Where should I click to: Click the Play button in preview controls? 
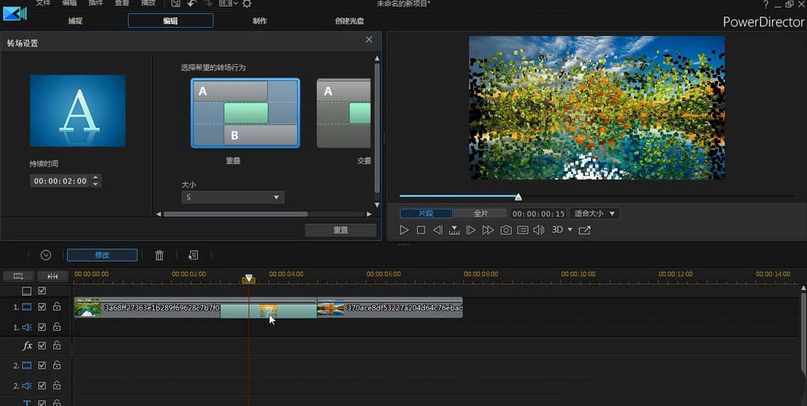(x=404, y=230)
